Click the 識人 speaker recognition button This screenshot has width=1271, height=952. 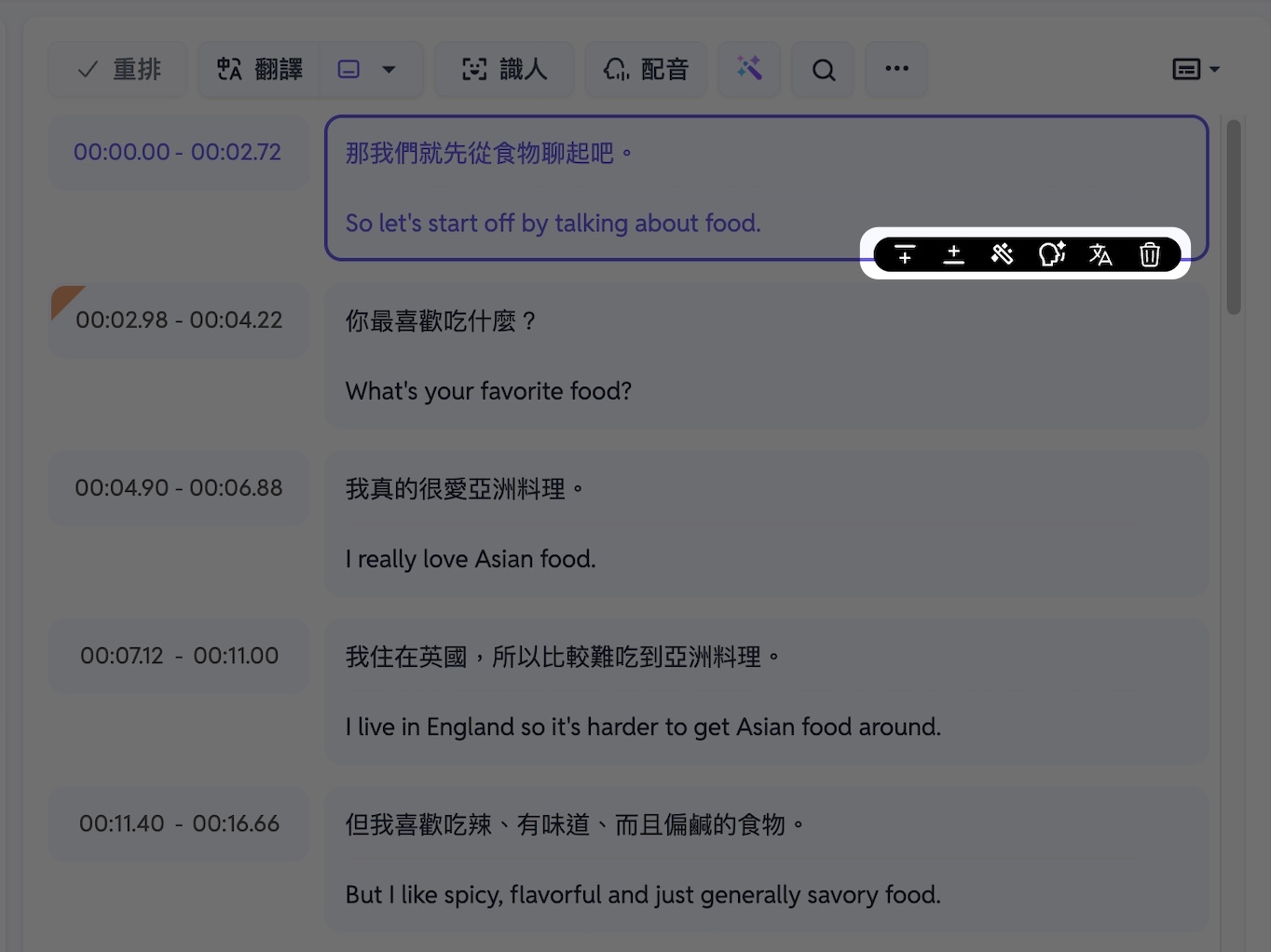point(504,69)
